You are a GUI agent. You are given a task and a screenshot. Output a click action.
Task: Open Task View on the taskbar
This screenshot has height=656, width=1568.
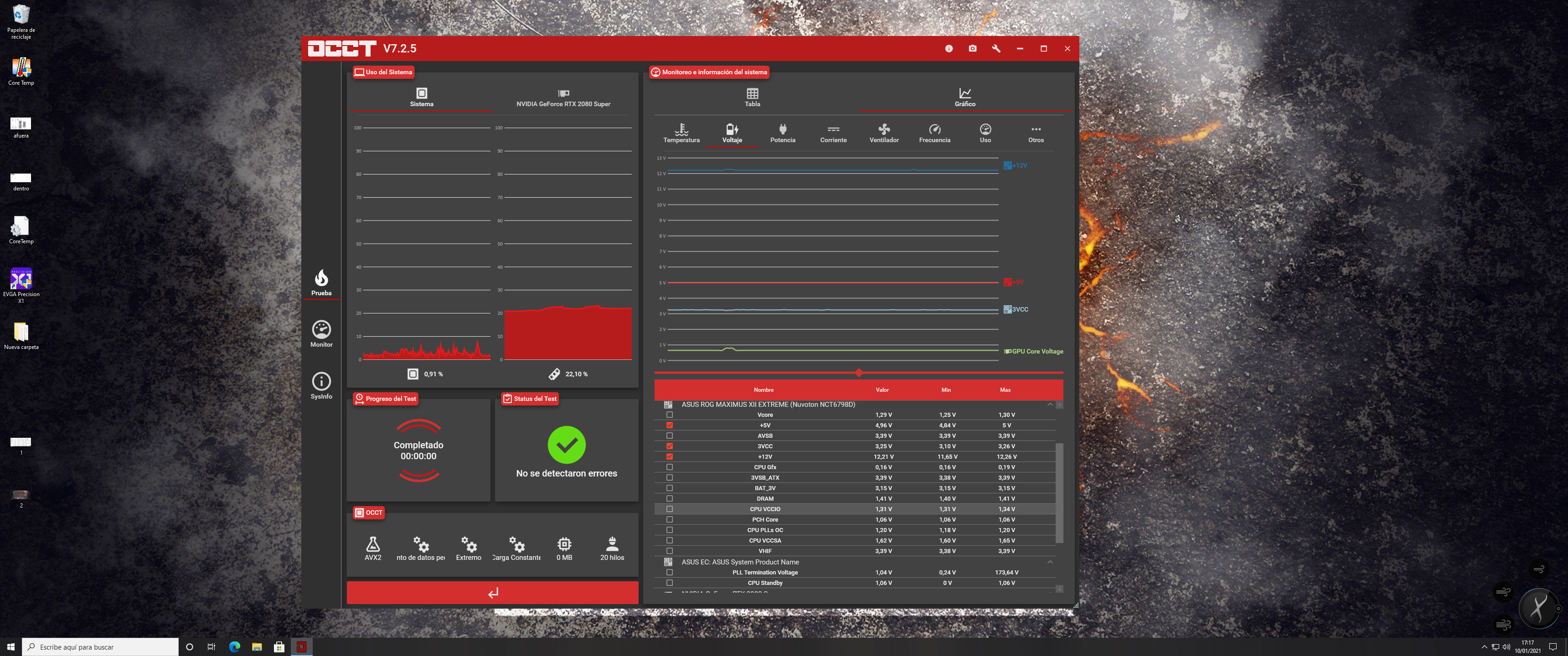click(211, 647)
